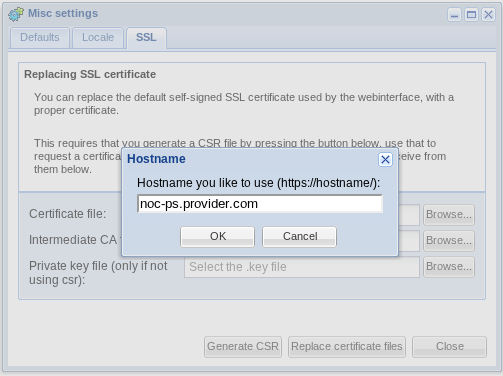Open the Locale tab

tap(98, 37)
